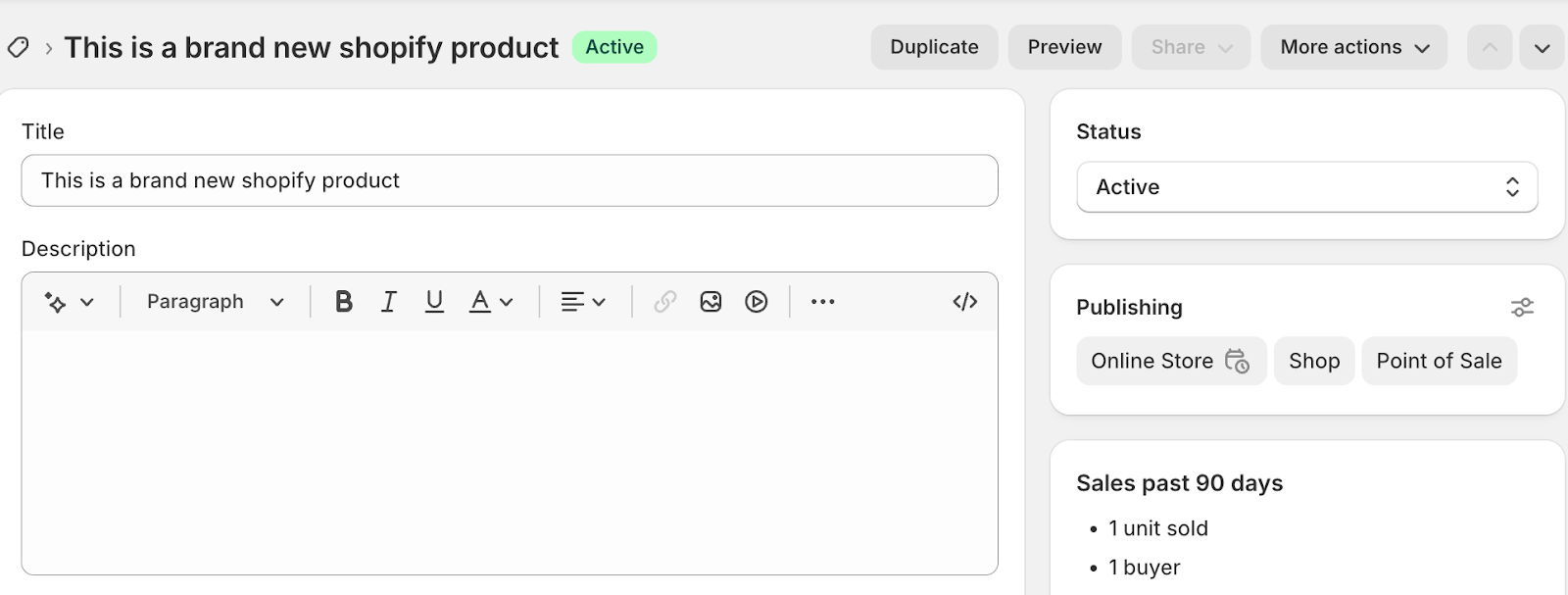This screenshot has height=595, width=1568.
Task: Toggle italic text formatting
Action: (x=389, y=302)
